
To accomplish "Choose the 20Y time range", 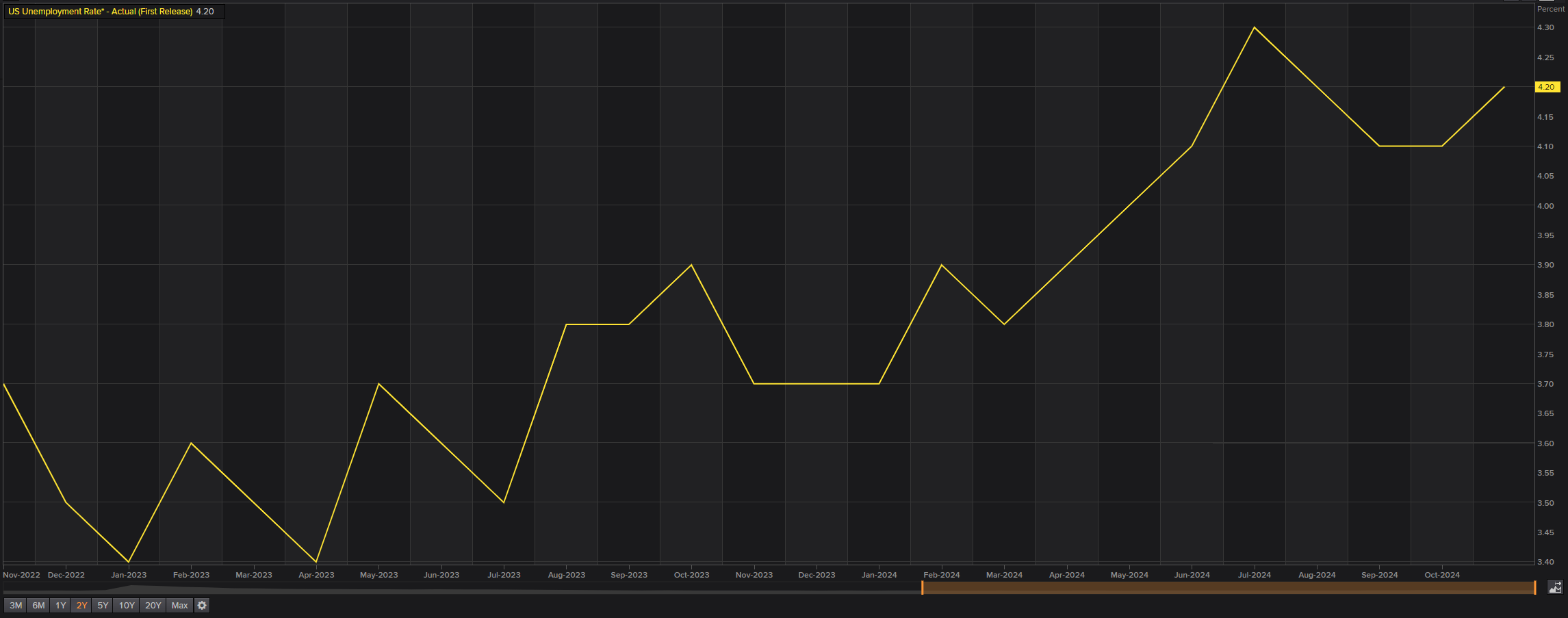I will click(x=153, y=606).
